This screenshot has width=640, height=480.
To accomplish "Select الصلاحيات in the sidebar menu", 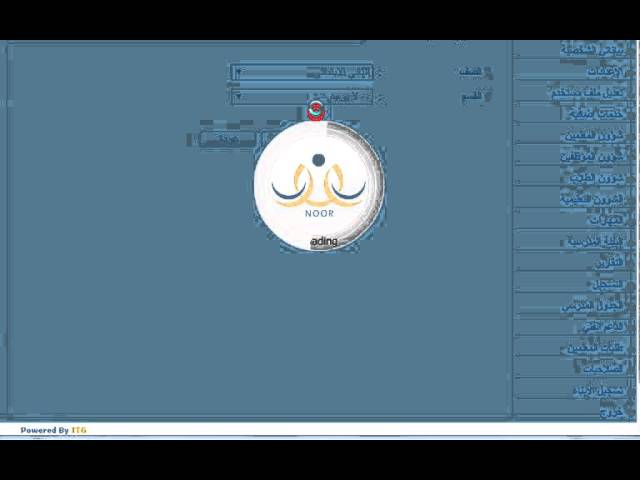I will pyautogui.click(x=604, y=369).
